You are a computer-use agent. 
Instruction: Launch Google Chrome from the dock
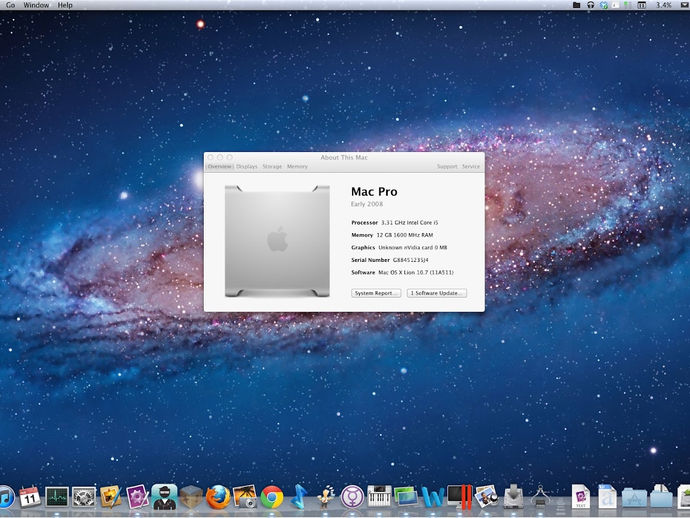click(272, 497)
